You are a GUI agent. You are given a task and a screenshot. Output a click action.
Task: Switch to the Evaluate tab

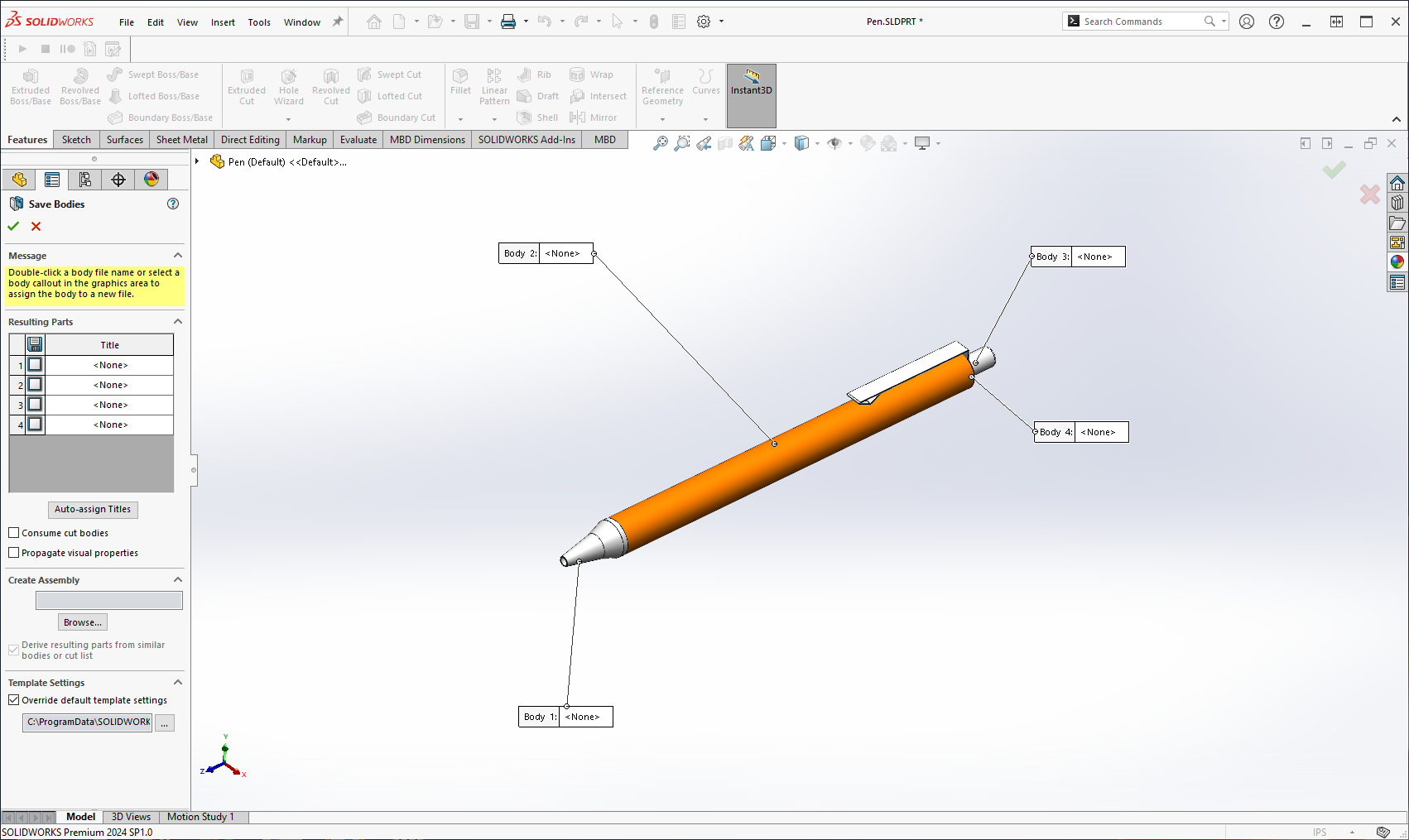click(358, 140)
